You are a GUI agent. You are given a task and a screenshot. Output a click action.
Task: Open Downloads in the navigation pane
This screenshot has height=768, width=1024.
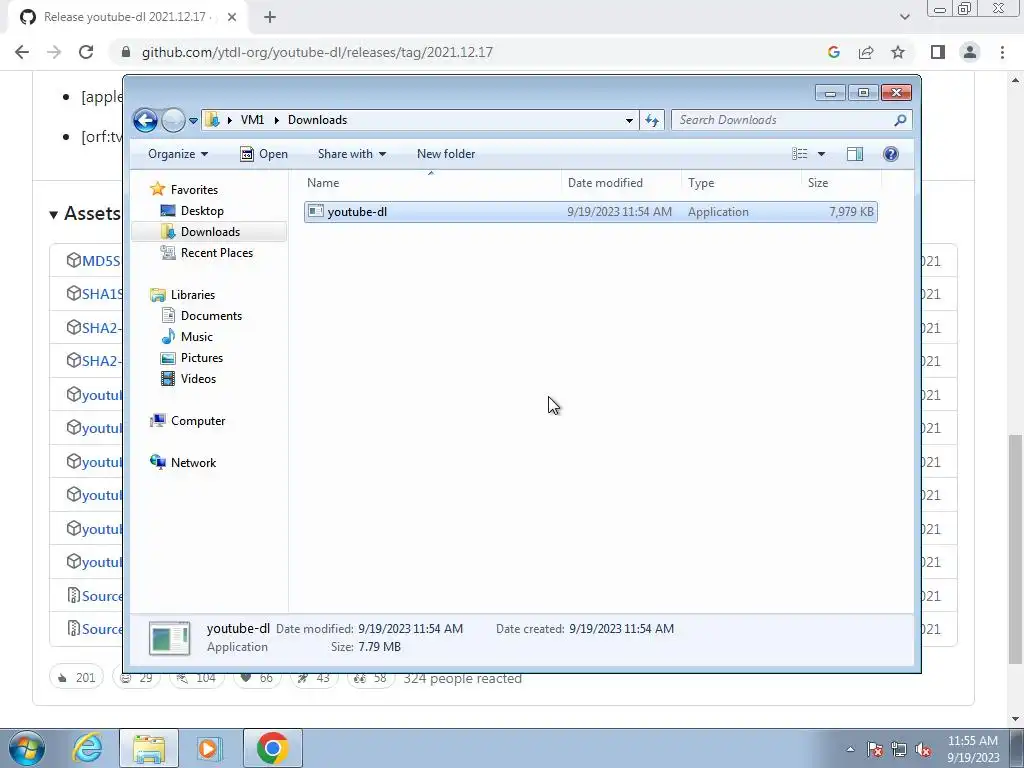pyautogui.click(x=210, y=232)
